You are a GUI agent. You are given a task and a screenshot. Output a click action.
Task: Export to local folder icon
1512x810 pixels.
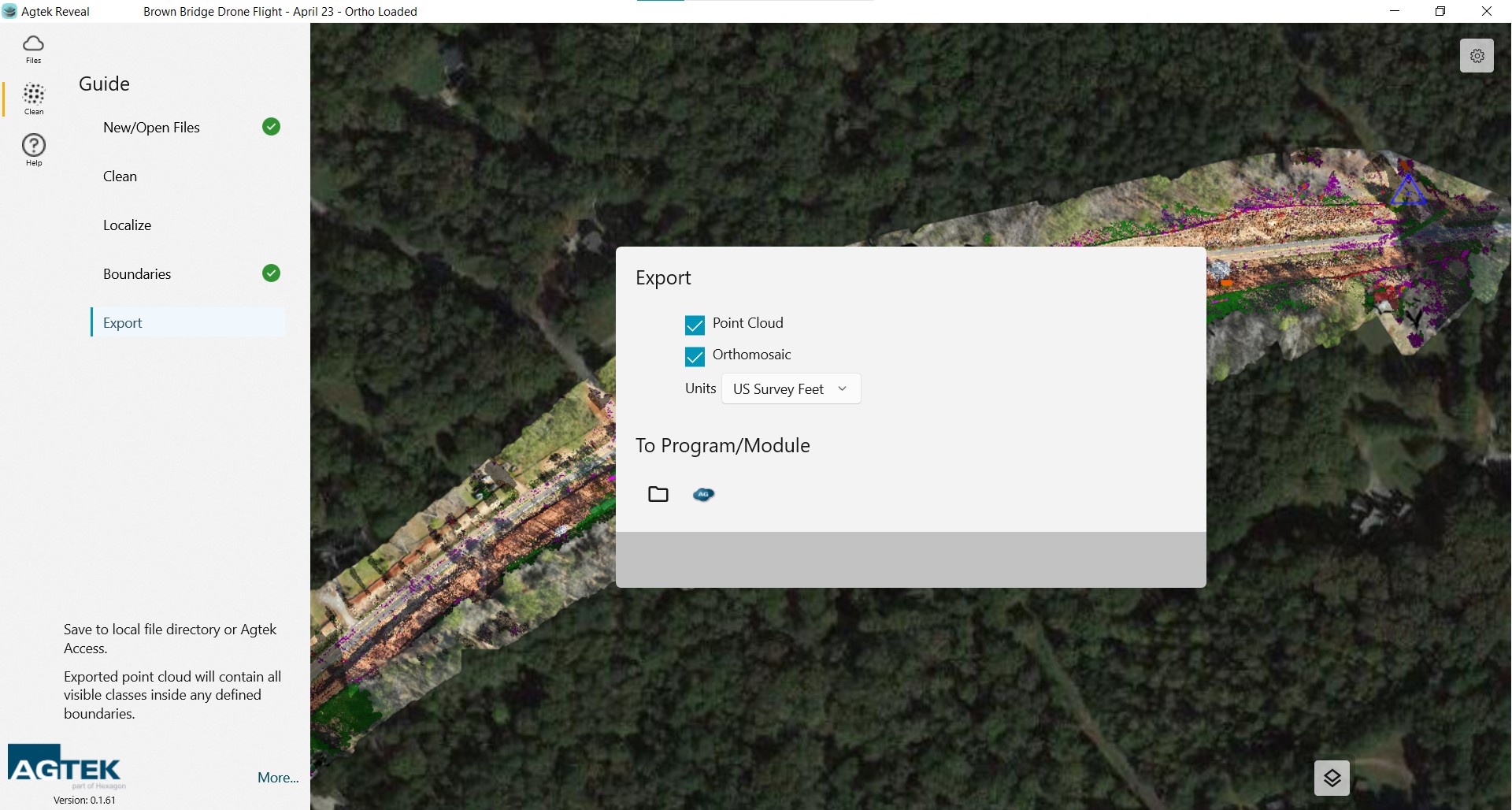pos(658,494)
